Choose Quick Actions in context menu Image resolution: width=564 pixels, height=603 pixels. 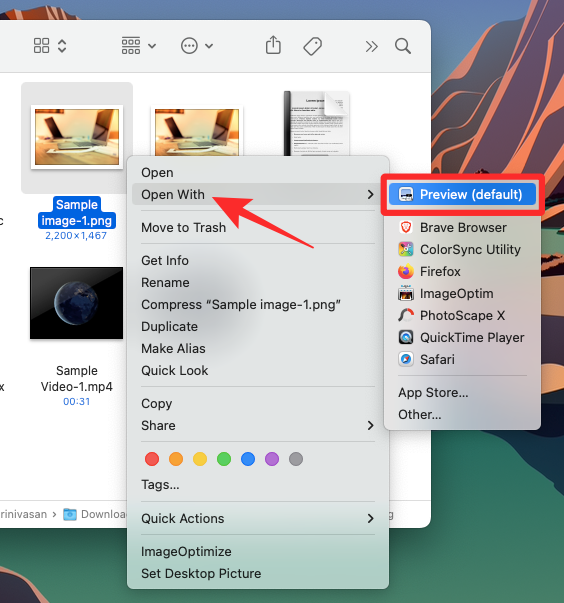(183, 518)
